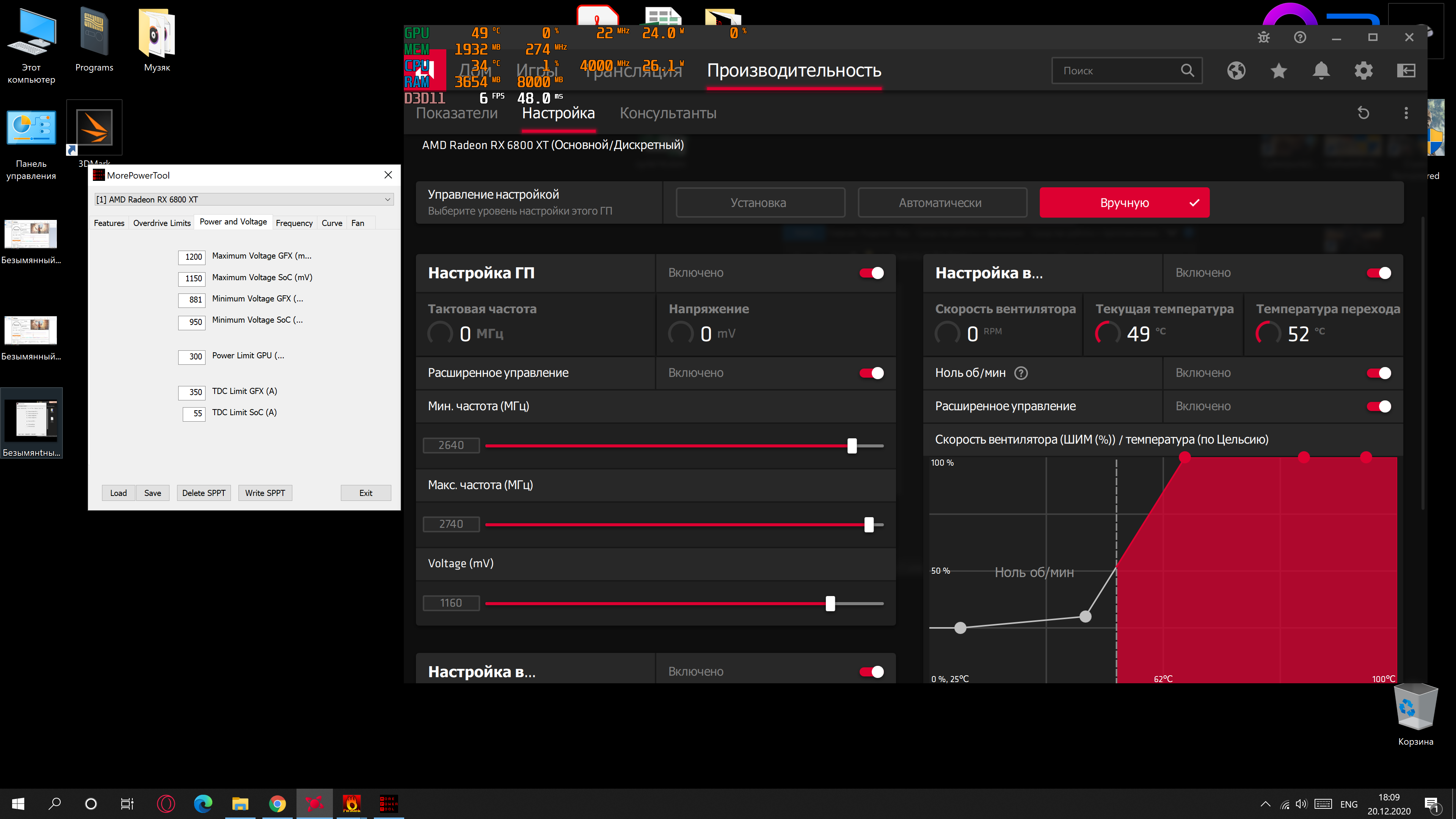Viewport: 1456px width, 819px height.
Task: Open Radeon settings gear icon
Action: click(x=1363, y=71)
